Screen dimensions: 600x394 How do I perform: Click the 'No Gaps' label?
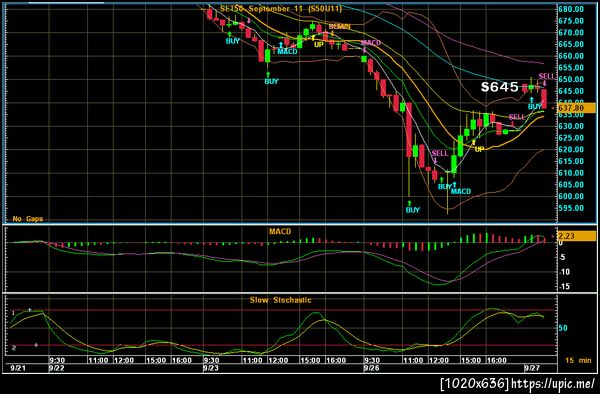(x=28, y=218)
